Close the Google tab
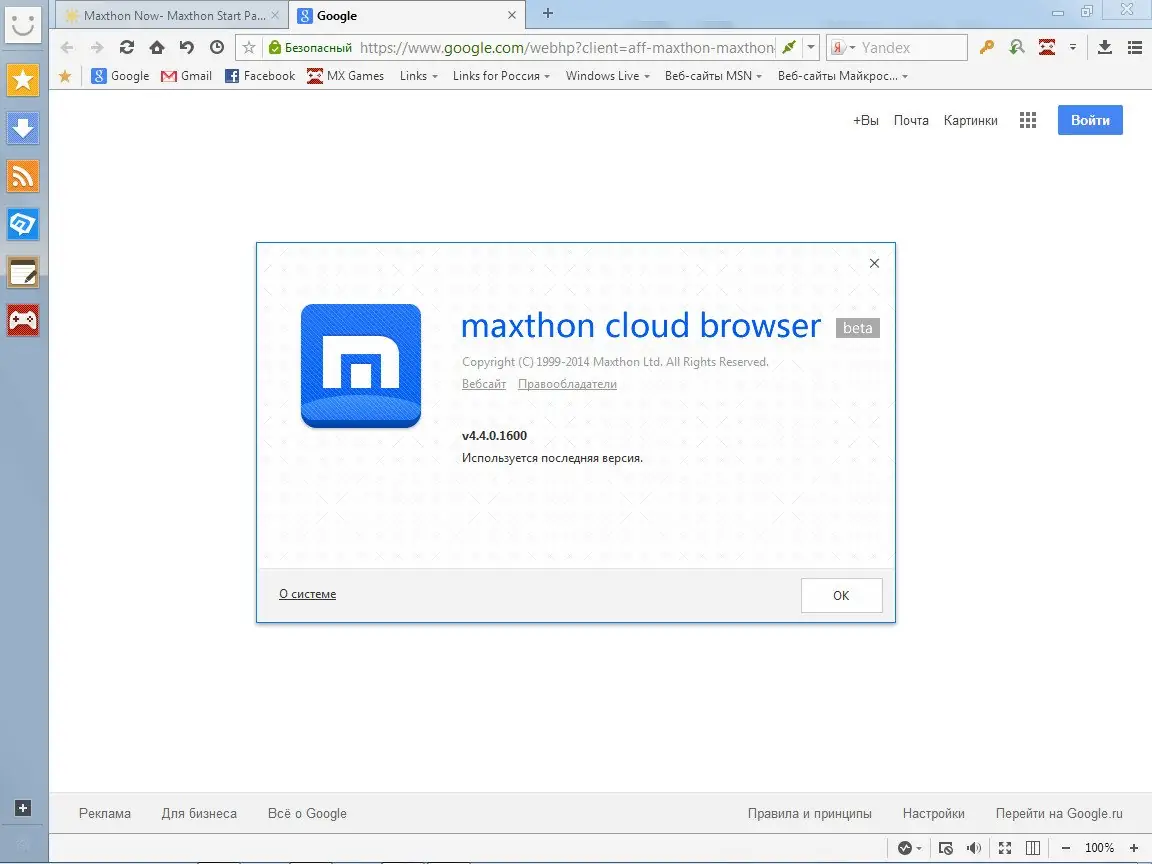Screen dimensions: 1152x864 tap(512, 15)
